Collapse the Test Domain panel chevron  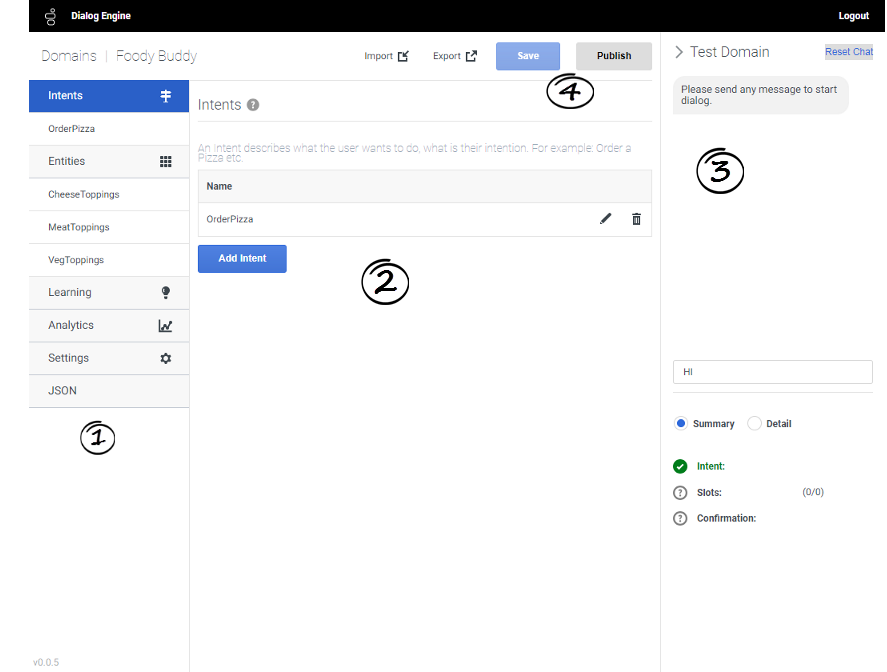click(x=679, y=52)
